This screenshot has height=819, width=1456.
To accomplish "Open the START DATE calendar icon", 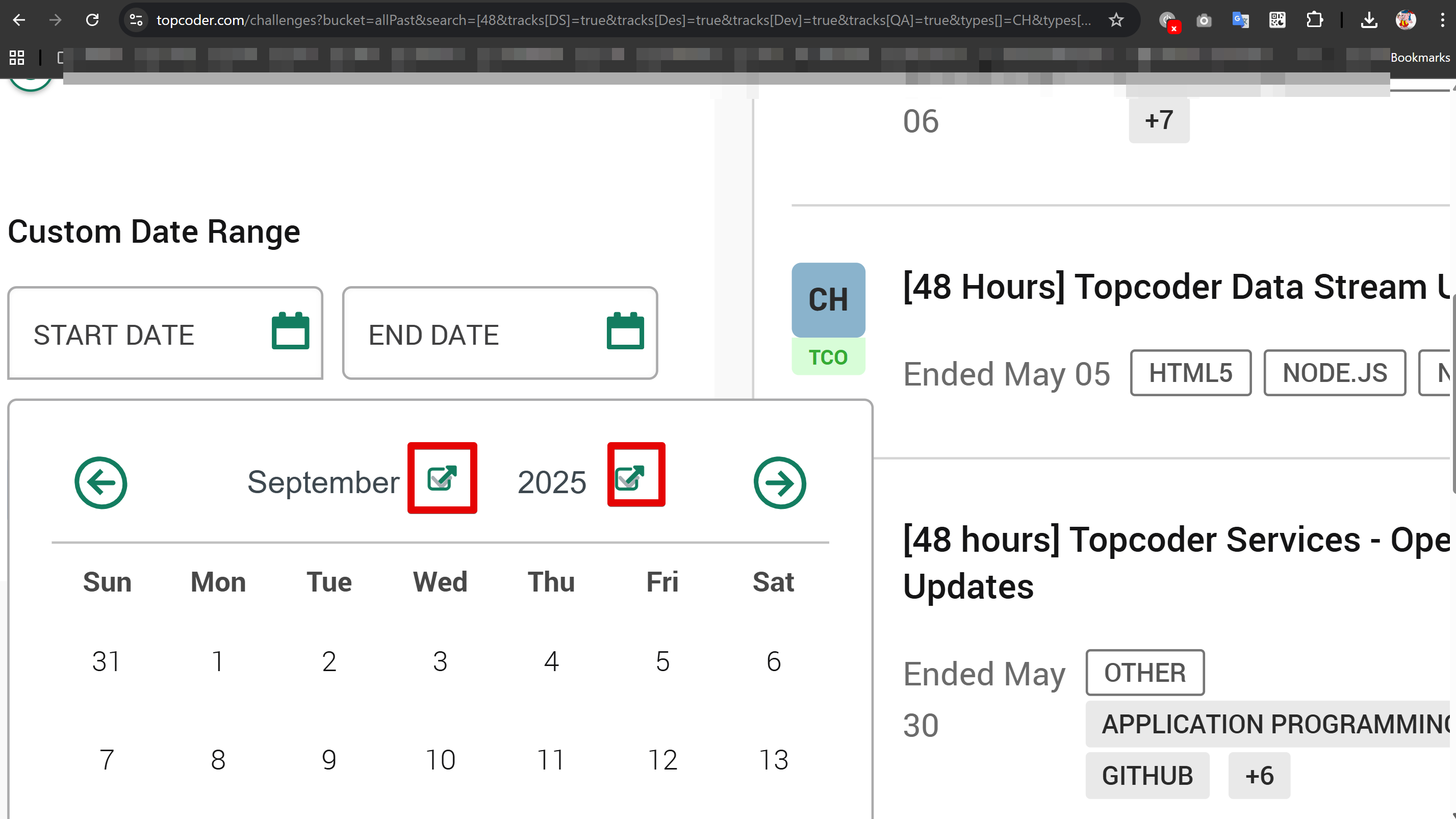I will coord(290,331).
